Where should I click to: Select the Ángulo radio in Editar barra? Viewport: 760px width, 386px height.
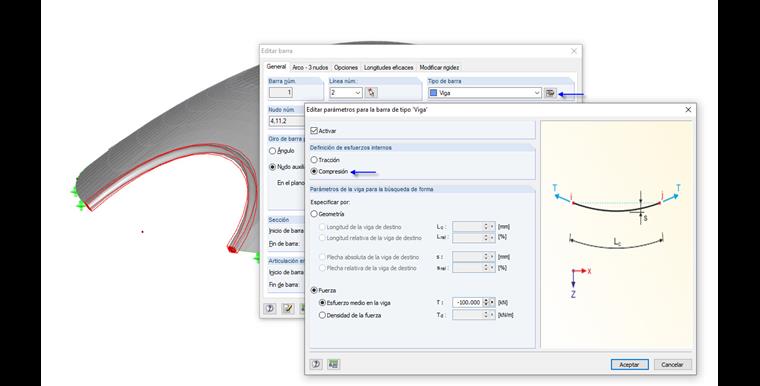click(272, 151)
